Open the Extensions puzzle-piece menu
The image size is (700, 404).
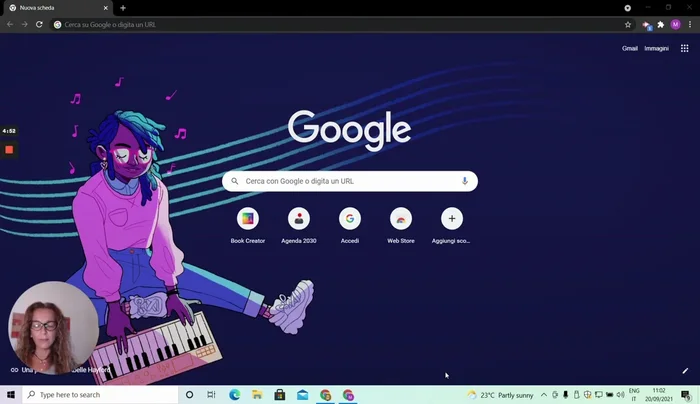(661, 25)
